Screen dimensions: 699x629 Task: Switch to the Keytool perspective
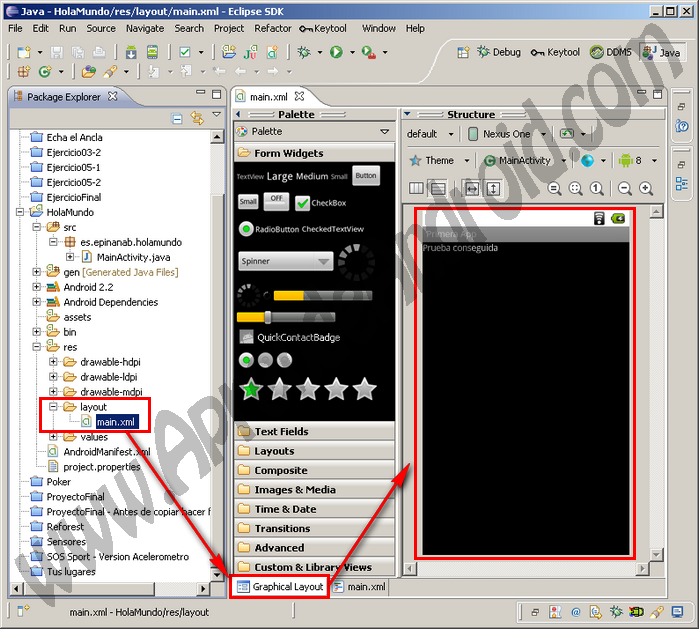point(555,53)
